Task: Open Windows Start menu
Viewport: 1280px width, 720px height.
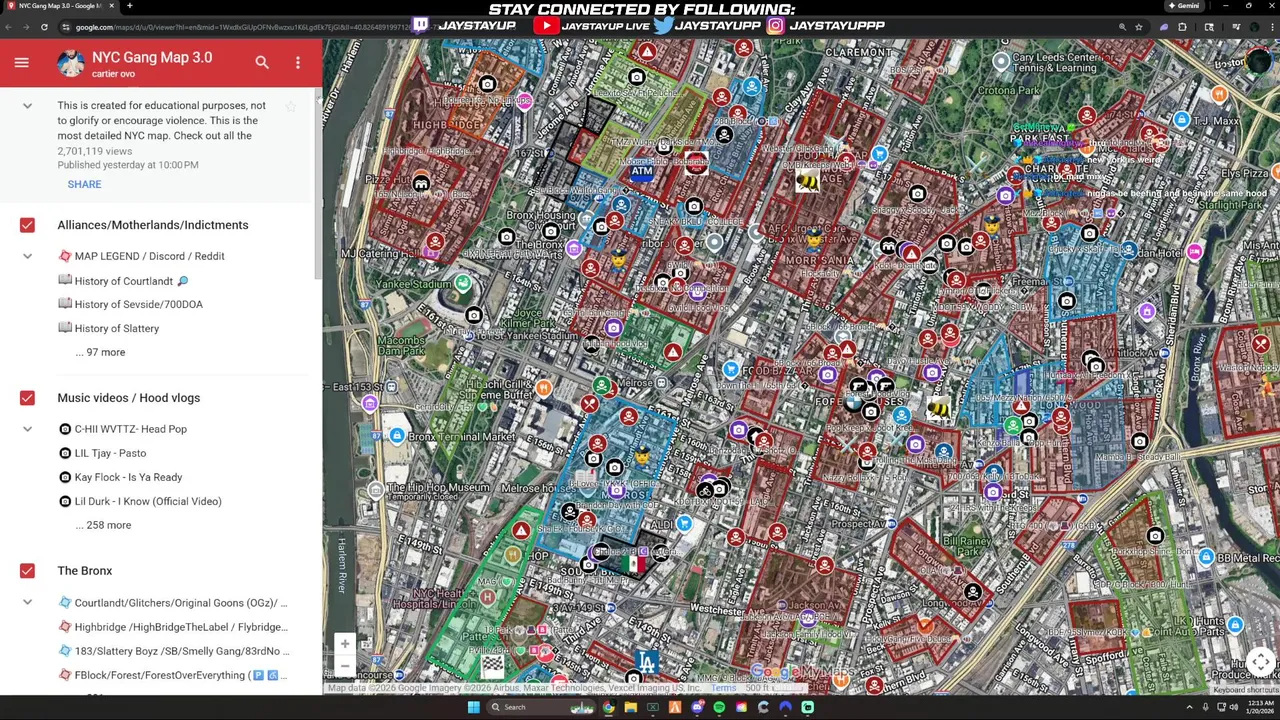Action: point(474,707)
